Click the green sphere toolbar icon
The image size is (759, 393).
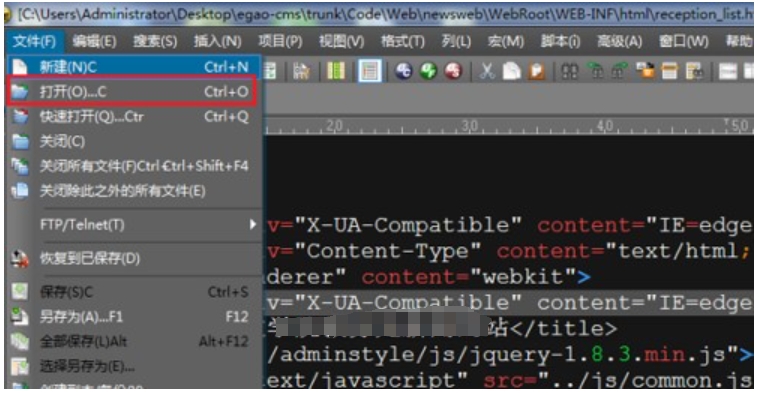click(428, 72)
